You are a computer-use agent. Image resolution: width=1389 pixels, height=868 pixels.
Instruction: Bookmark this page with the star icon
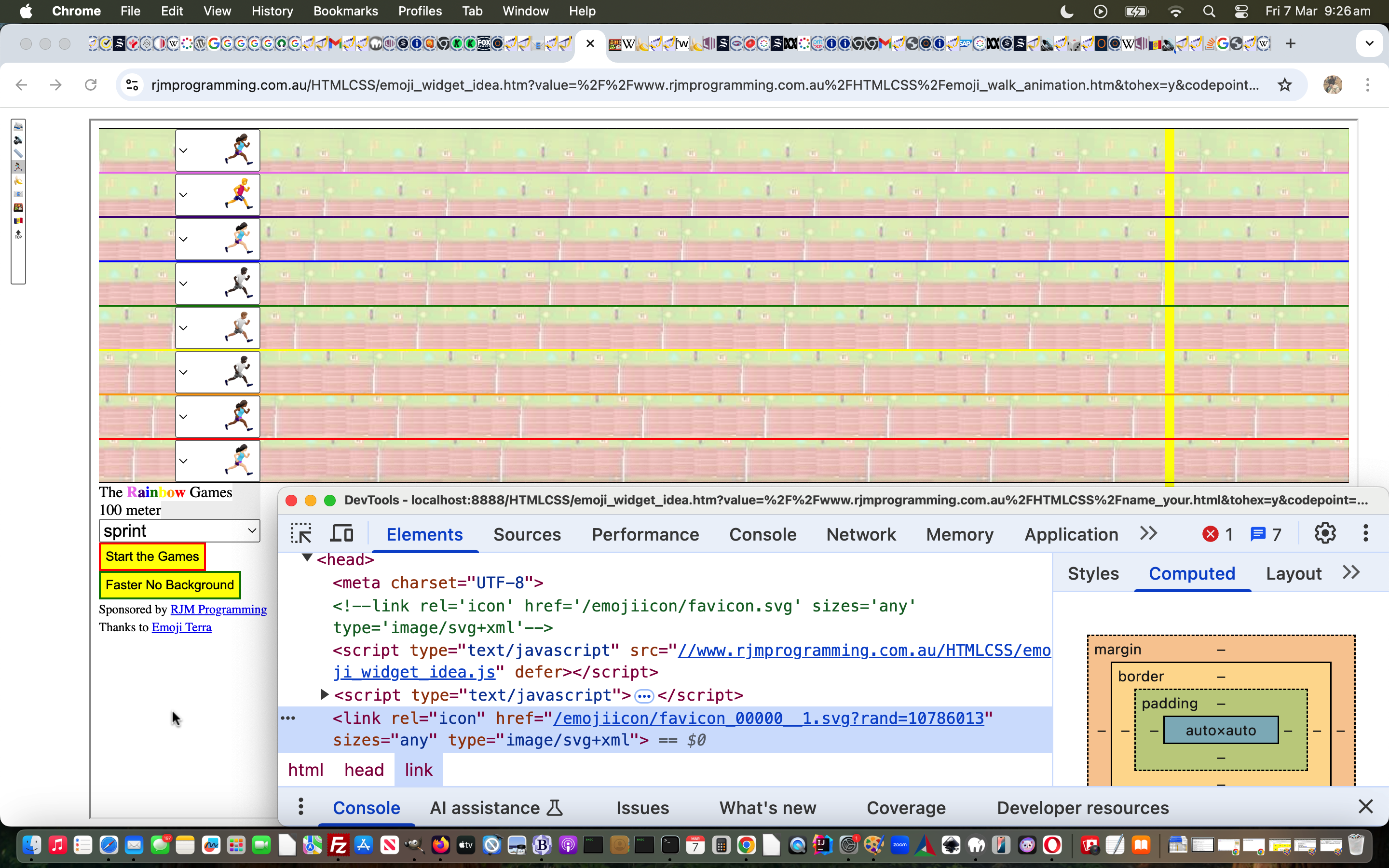pyautogui.click(x=1284, y=85)
